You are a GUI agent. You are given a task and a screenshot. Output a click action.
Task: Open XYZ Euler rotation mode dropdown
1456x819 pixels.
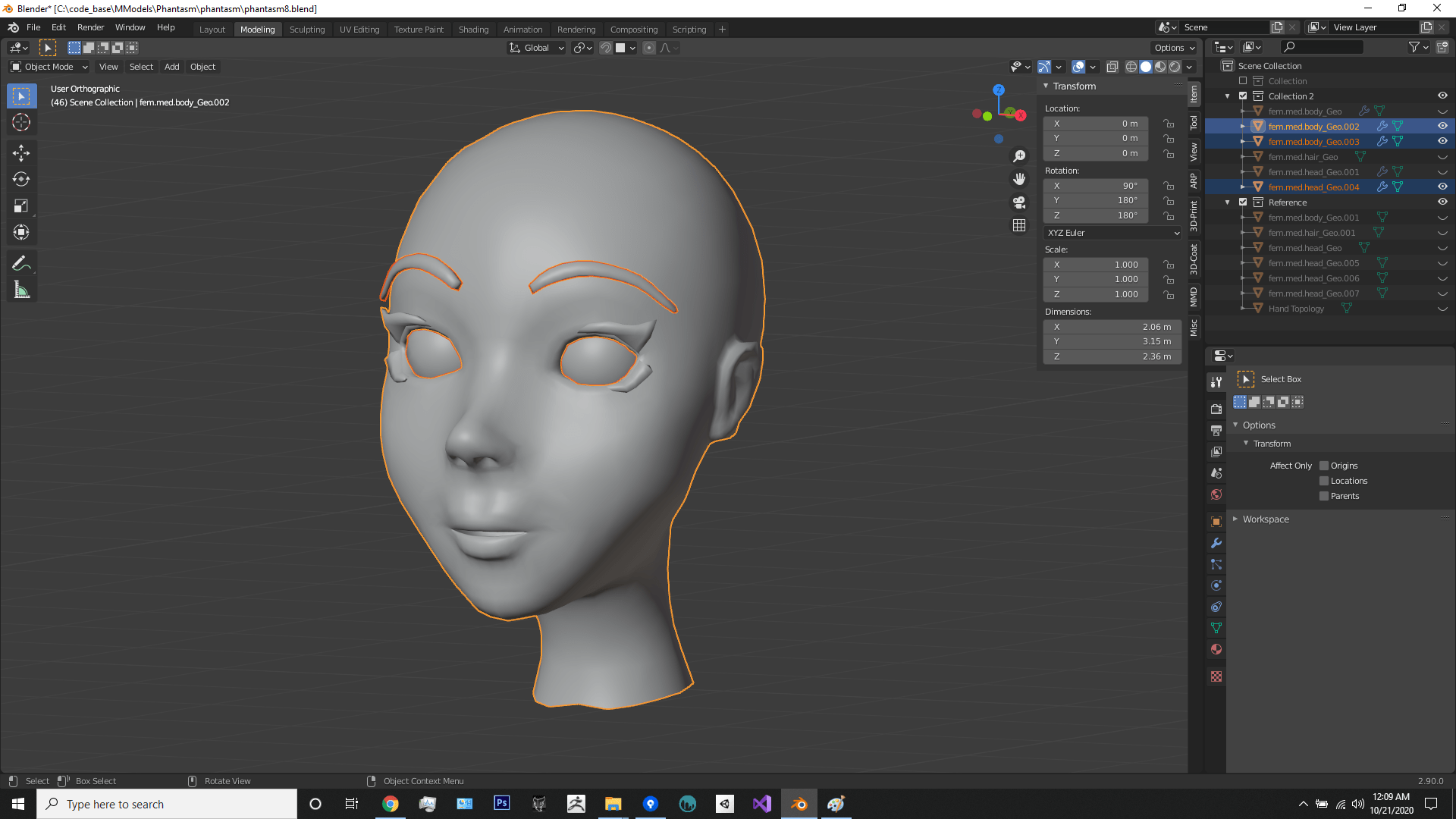(1112, 233)
